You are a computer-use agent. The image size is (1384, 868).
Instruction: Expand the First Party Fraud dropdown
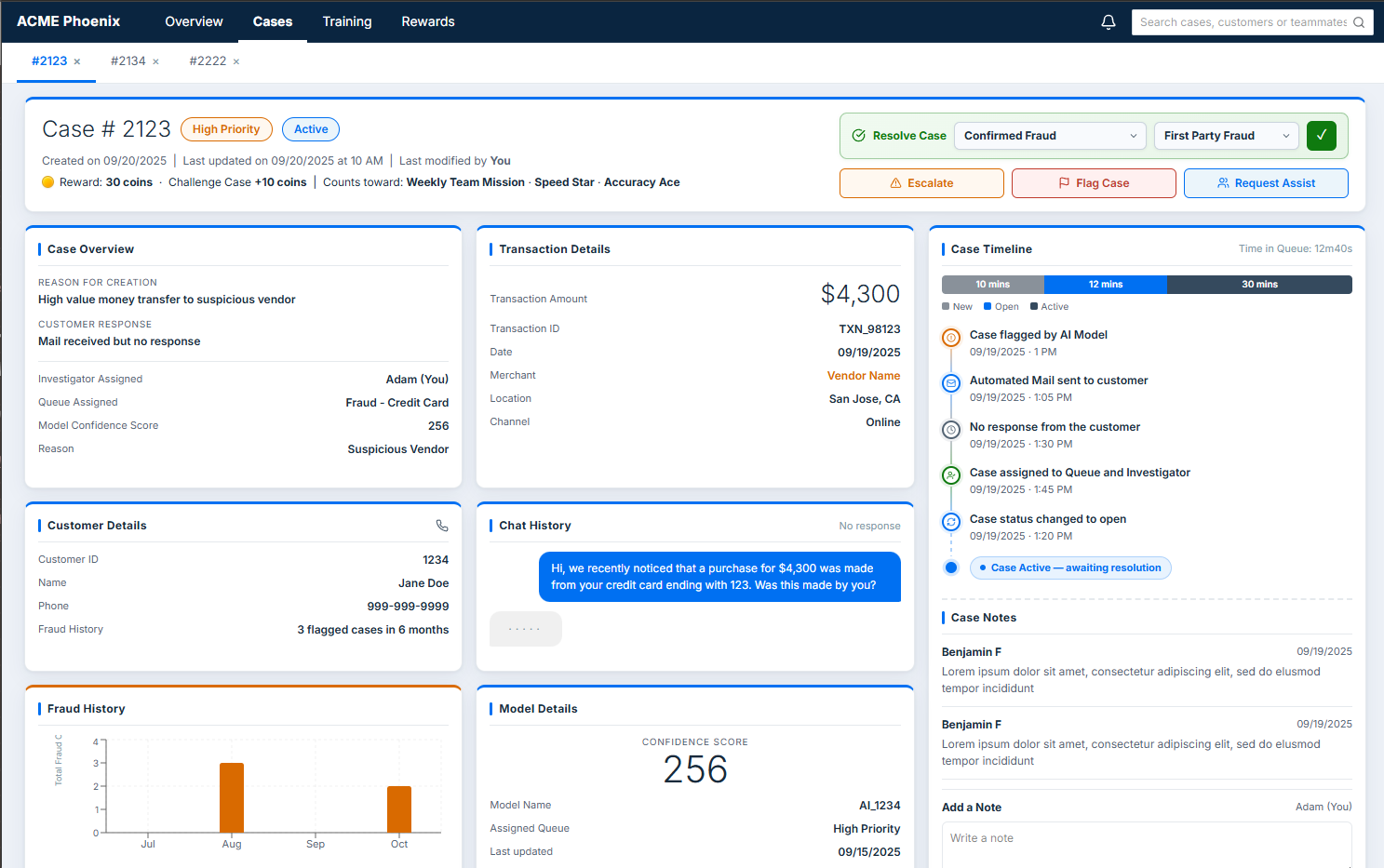(1227, 136)
